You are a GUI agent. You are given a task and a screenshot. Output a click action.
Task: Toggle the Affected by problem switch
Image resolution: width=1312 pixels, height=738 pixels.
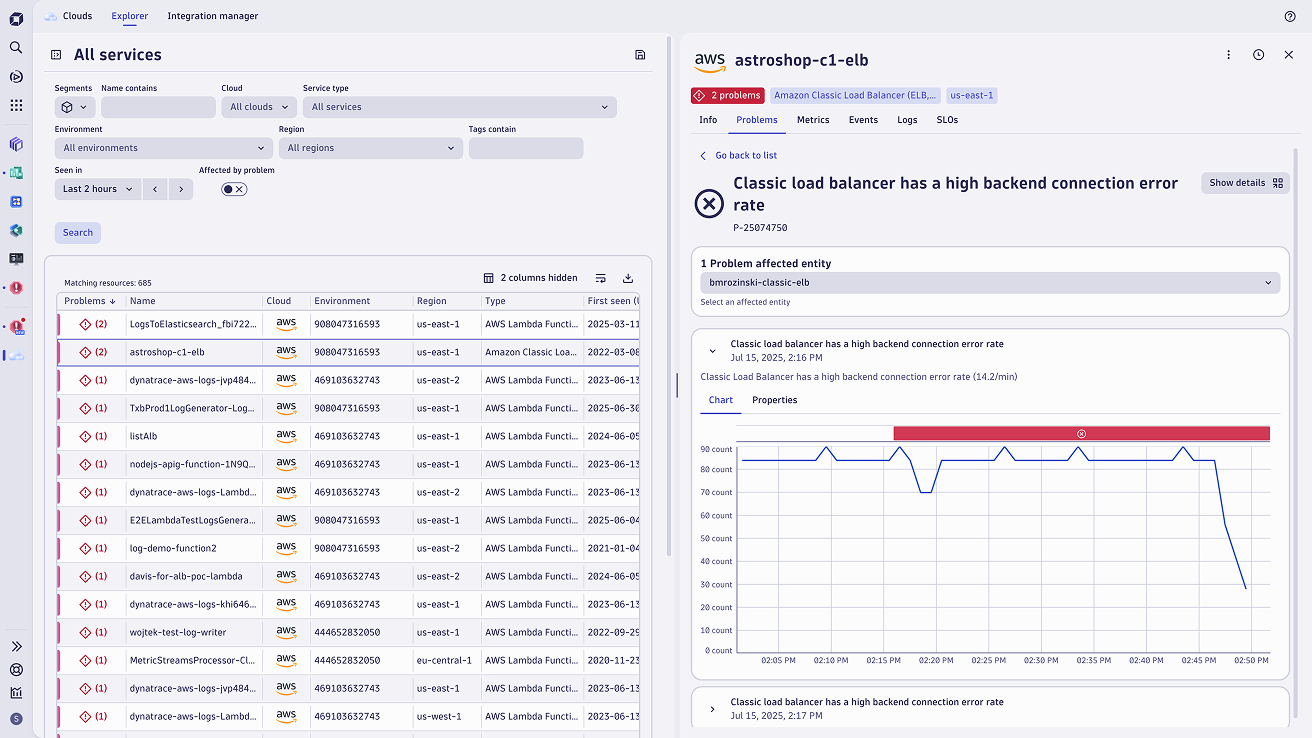coord(234,189)
